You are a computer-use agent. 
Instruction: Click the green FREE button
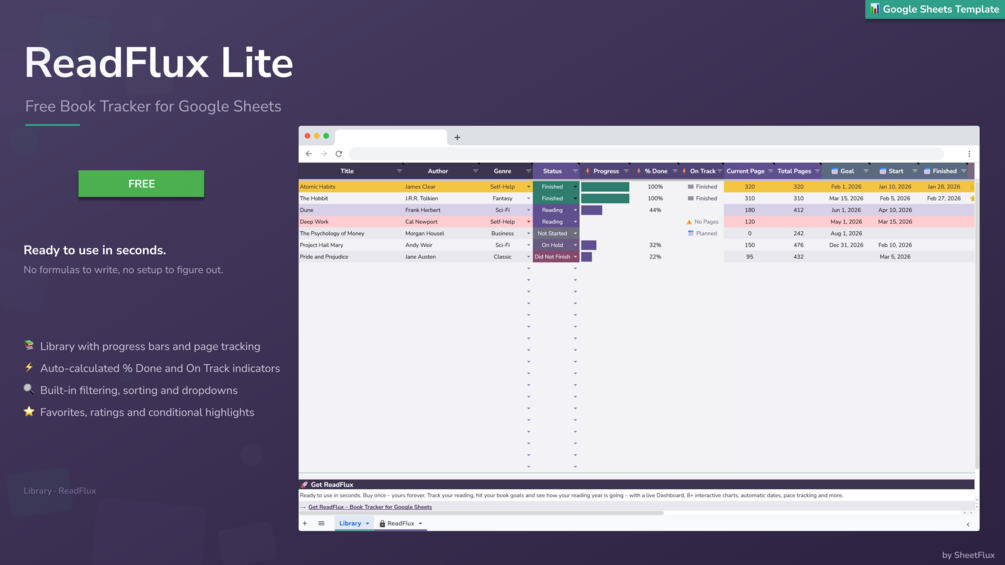click(x=141, y=184)
